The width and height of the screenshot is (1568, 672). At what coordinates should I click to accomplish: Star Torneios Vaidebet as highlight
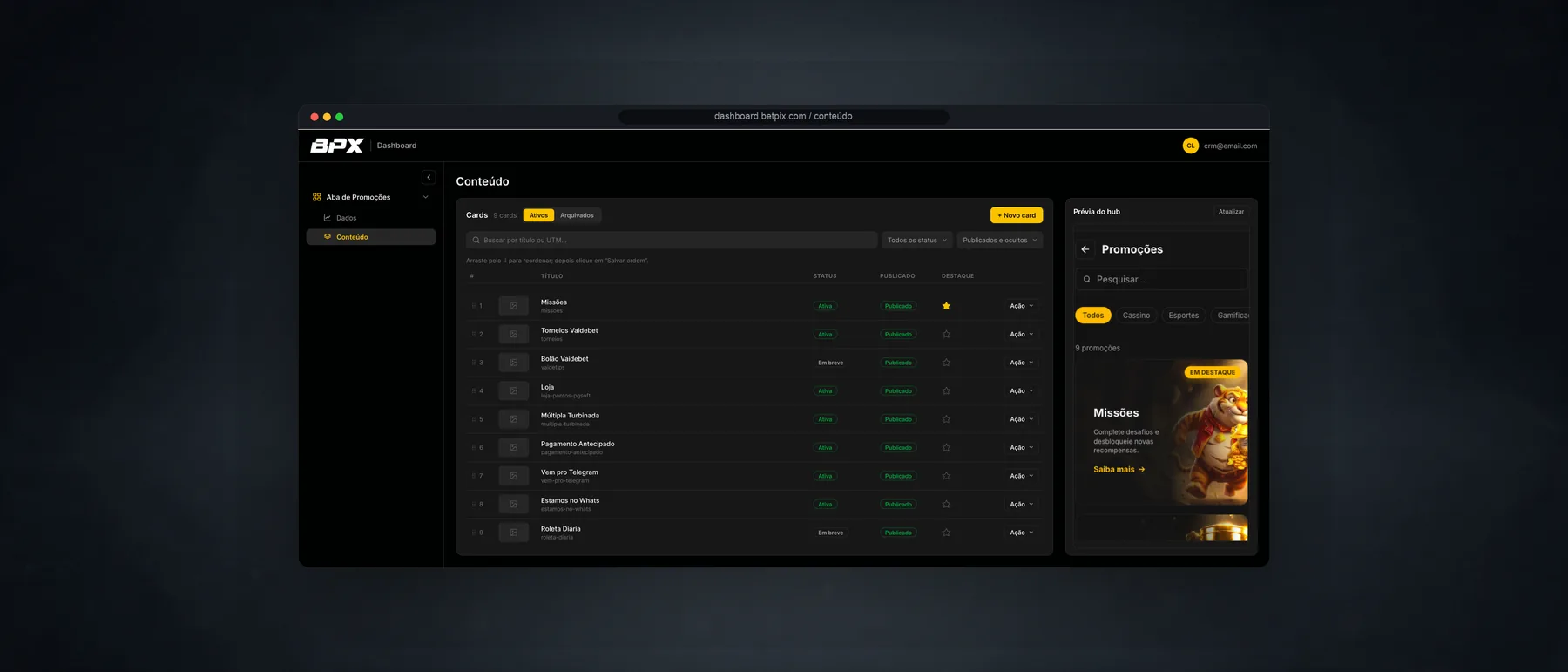946,335
